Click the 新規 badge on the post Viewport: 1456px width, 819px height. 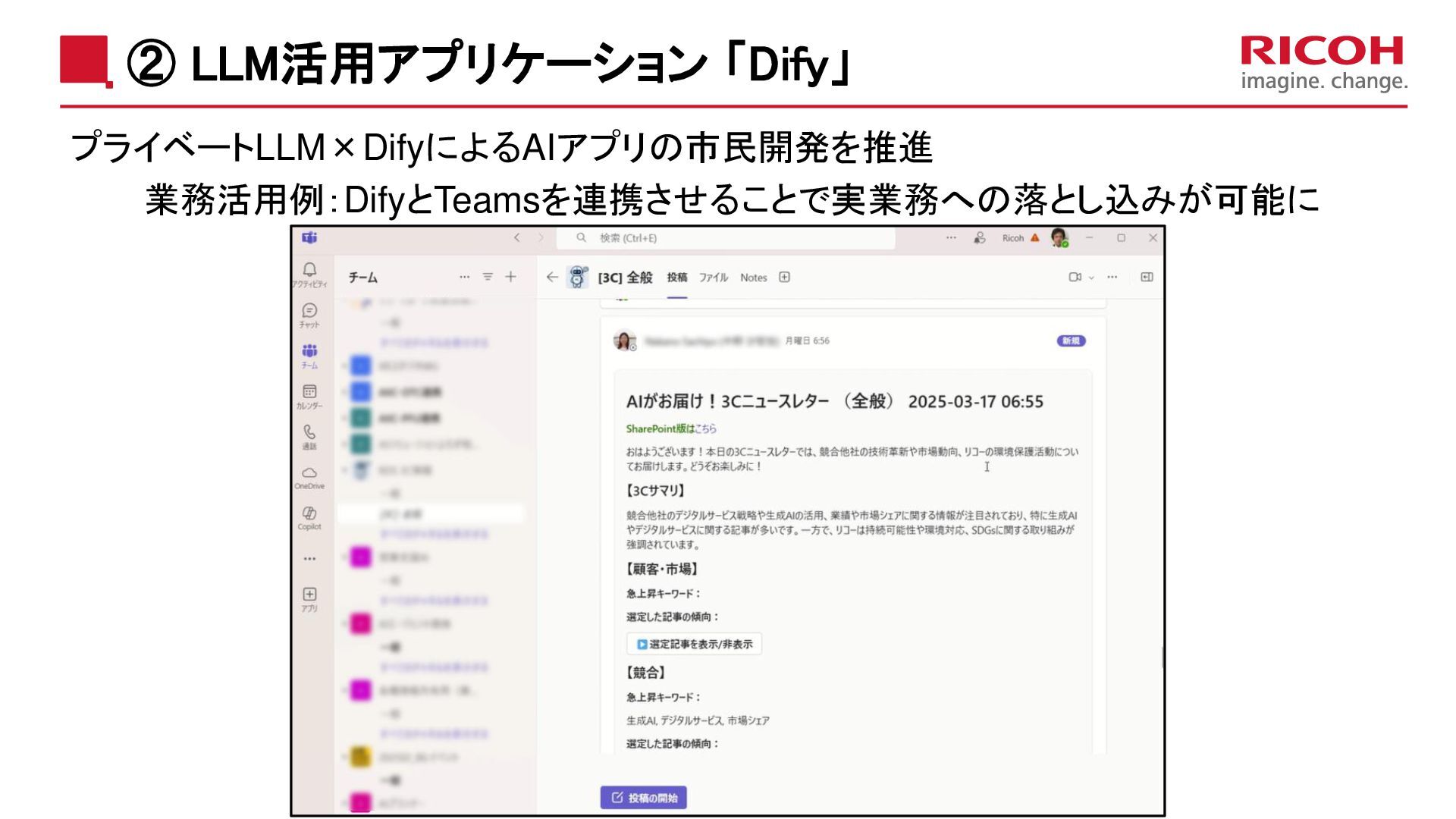1071,341
